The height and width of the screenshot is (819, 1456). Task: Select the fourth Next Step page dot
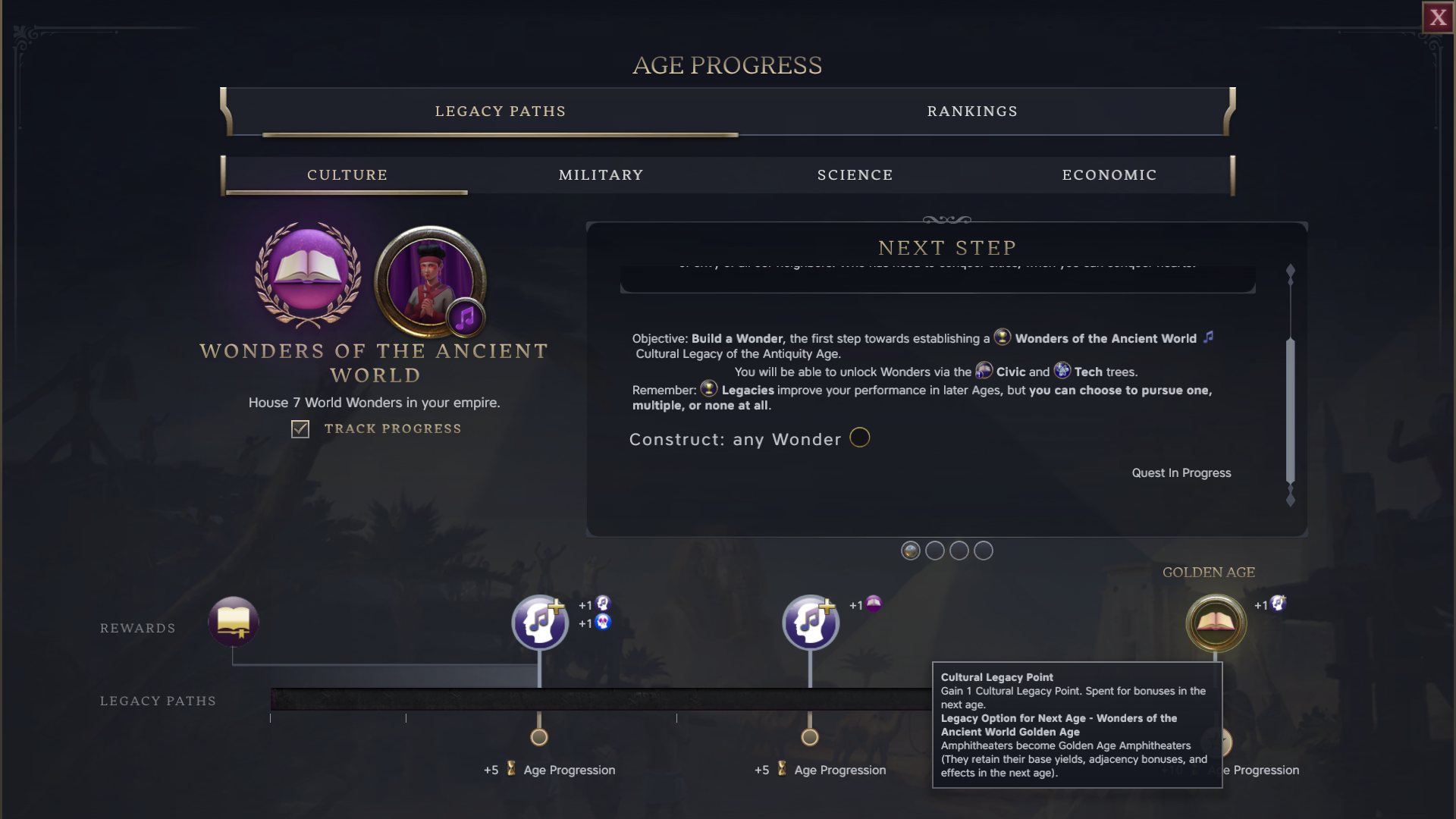(984, 551)
